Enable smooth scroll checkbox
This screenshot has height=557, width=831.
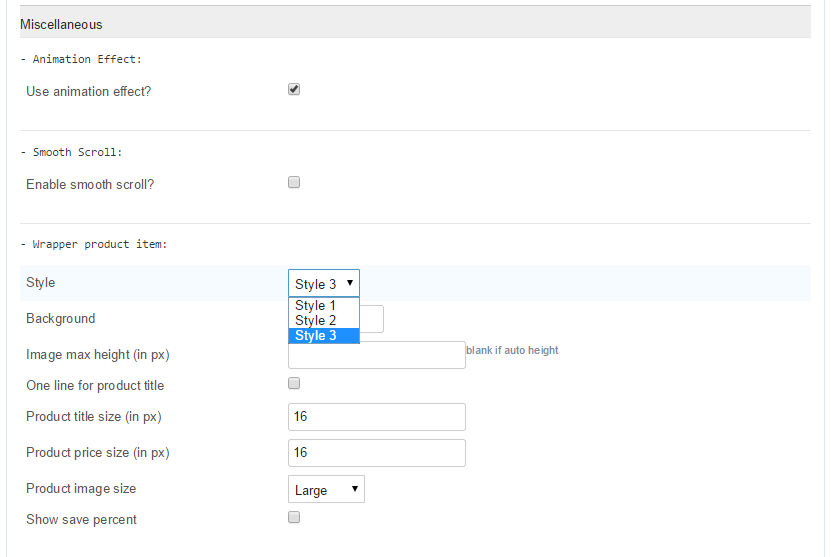[294, 182]
